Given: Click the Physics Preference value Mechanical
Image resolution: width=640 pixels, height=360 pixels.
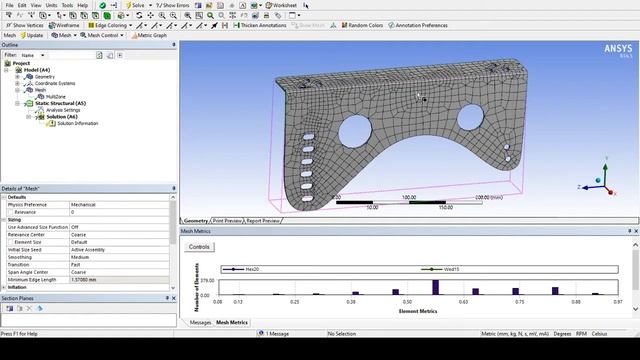Looking at the screenshot, I should [119, 205].
